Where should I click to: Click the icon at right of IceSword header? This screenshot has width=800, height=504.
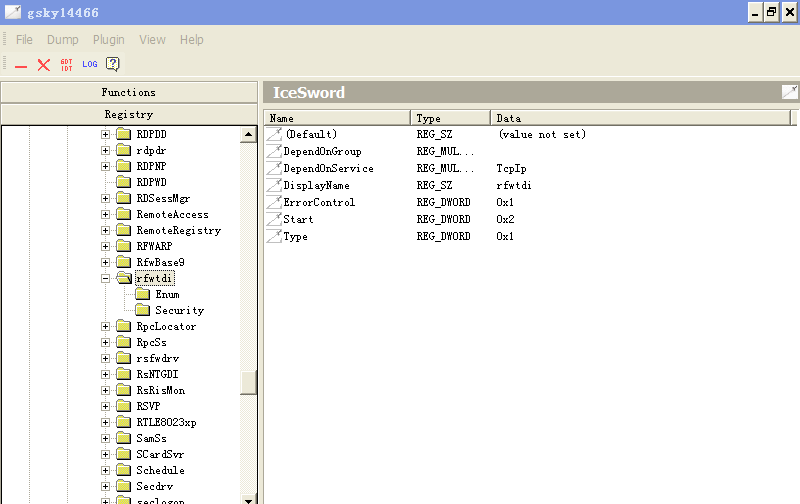789,92
